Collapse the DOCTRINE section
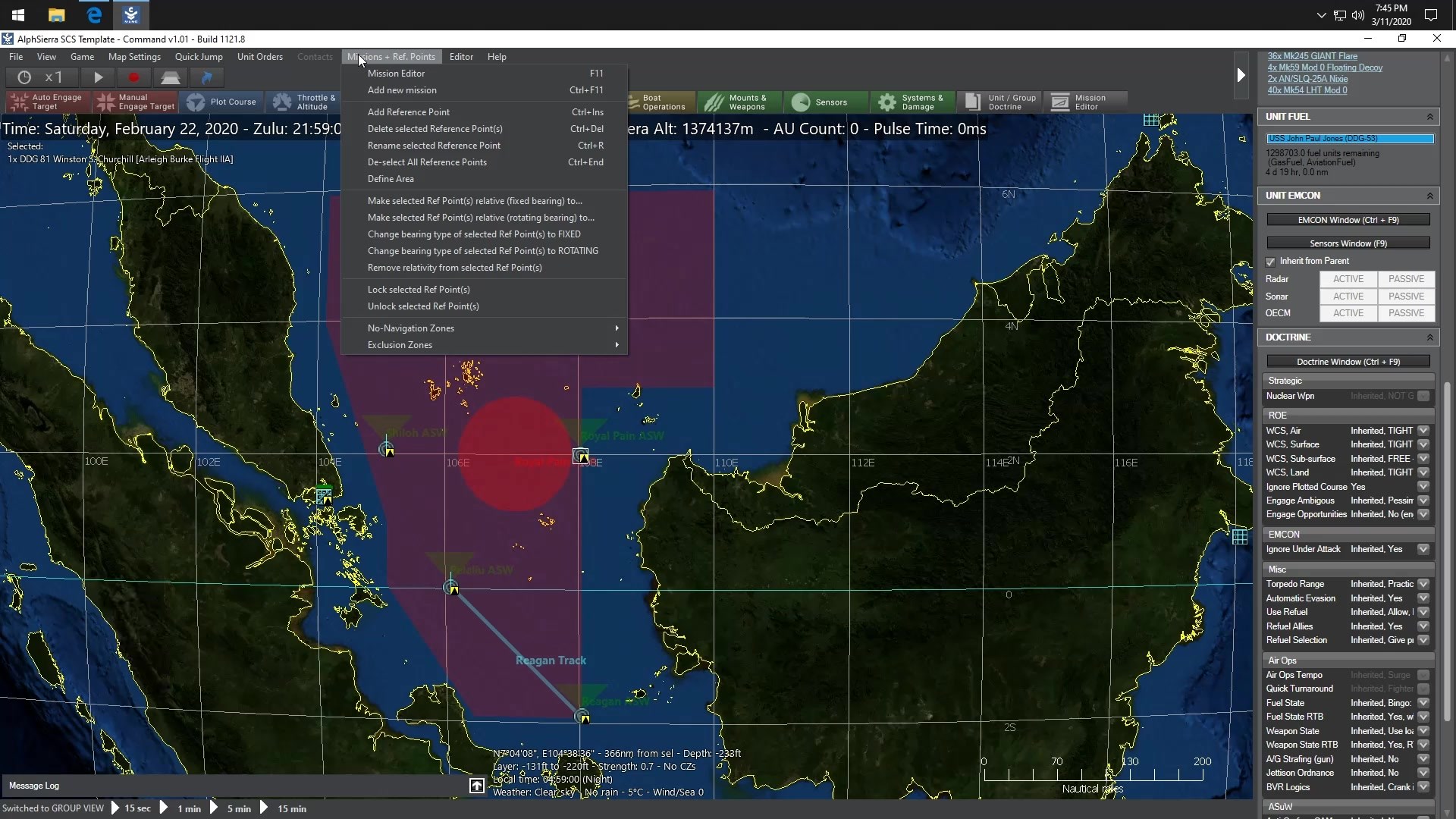Image resolution: width=1456 pixels, height=819 pixels. point(1430,337)
